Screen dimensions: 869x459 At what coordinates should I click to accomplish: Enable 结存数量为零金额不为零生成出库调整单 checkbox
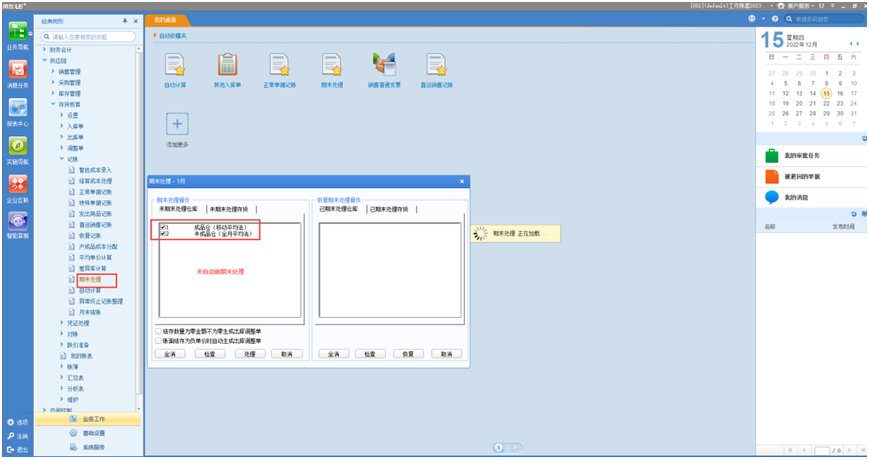click(x=158, y=331)
